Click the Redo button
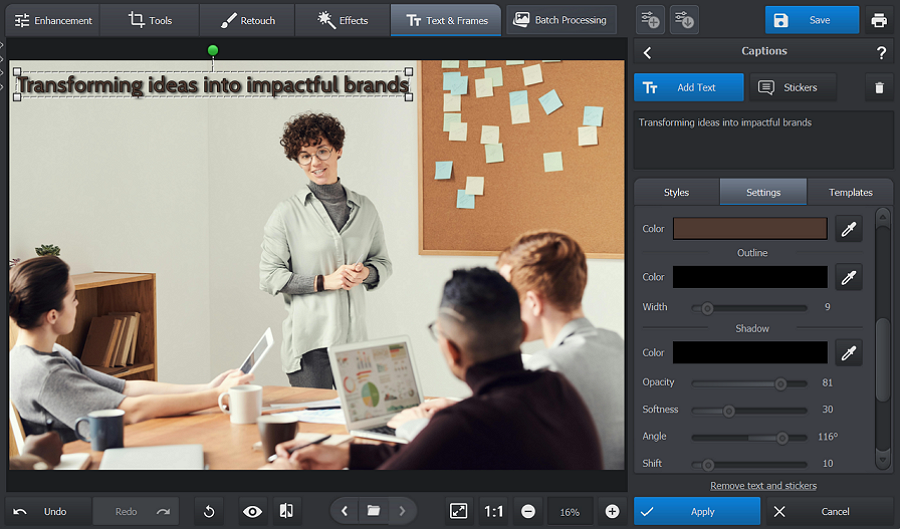The width and height of the screenshot is (900, 529). point(135,511)
